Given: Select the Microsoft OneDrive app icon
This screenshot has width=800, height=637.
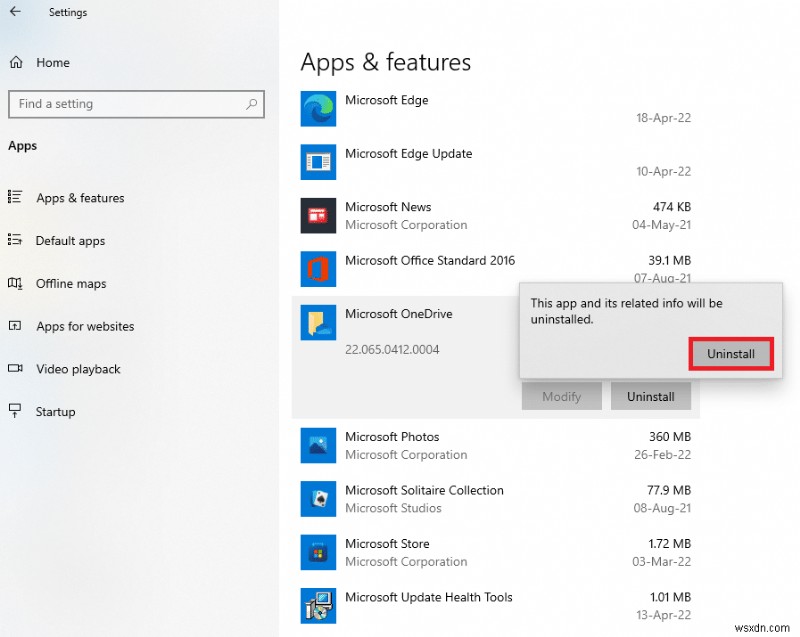Looking at the screenshot, I should [318, 323].
